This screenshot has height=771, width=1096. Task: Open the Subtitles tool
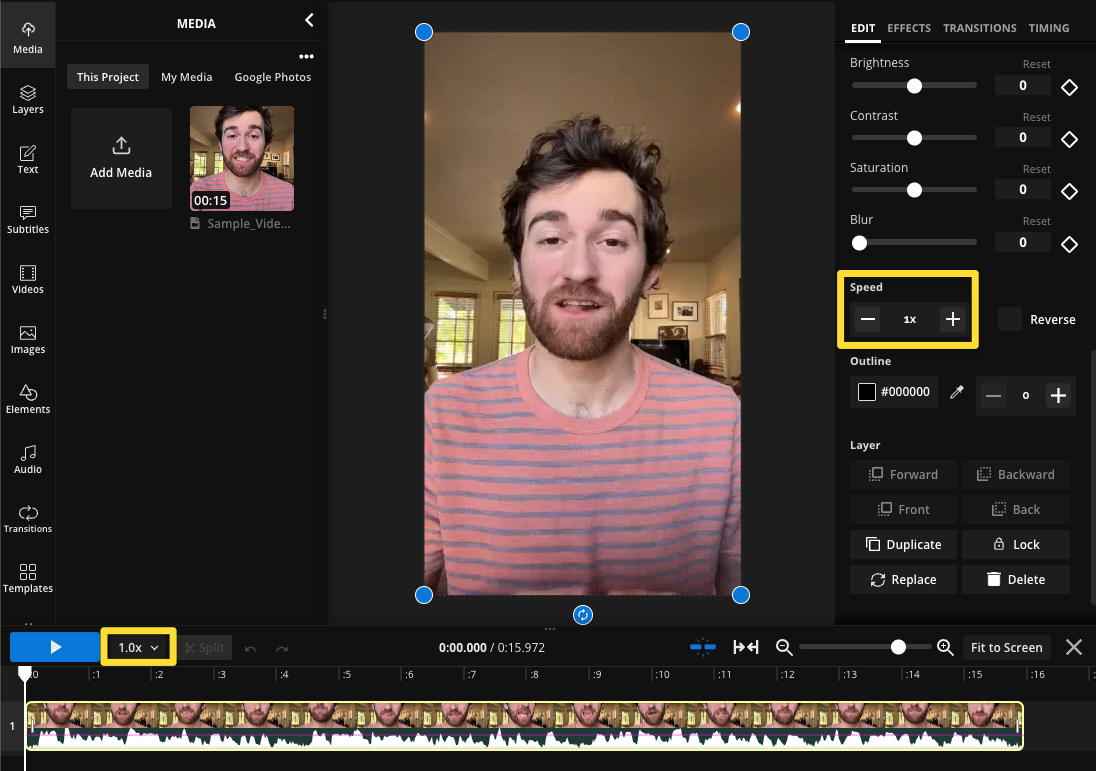pos(28,219)
